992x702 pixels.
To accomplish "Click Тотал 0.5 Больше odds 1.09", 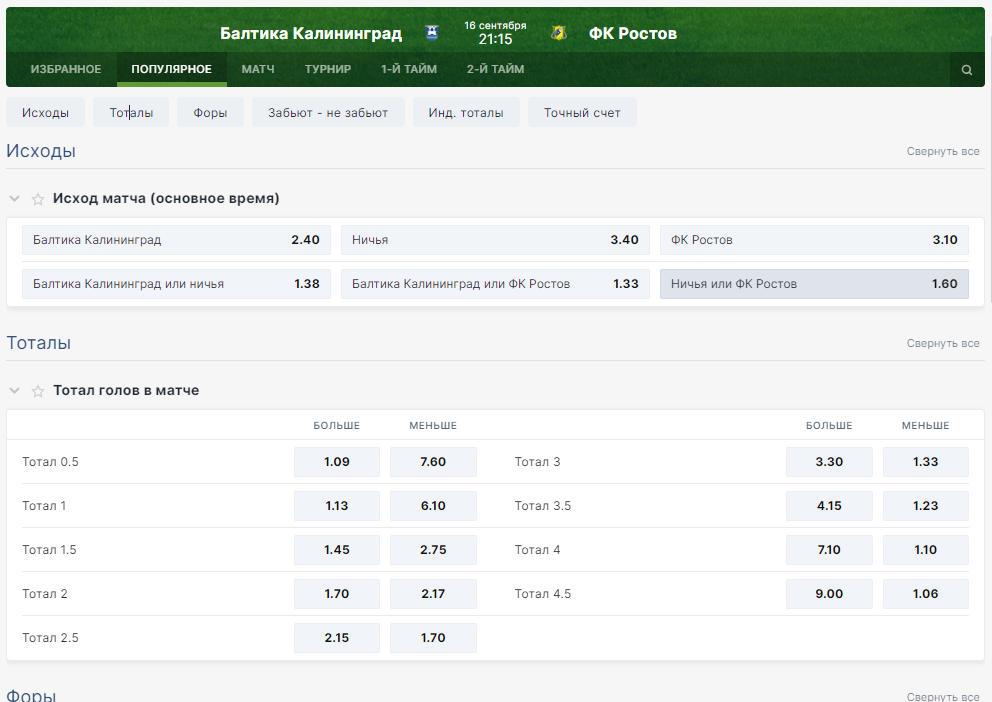I will pyautogui.click(x=337, y=462).
